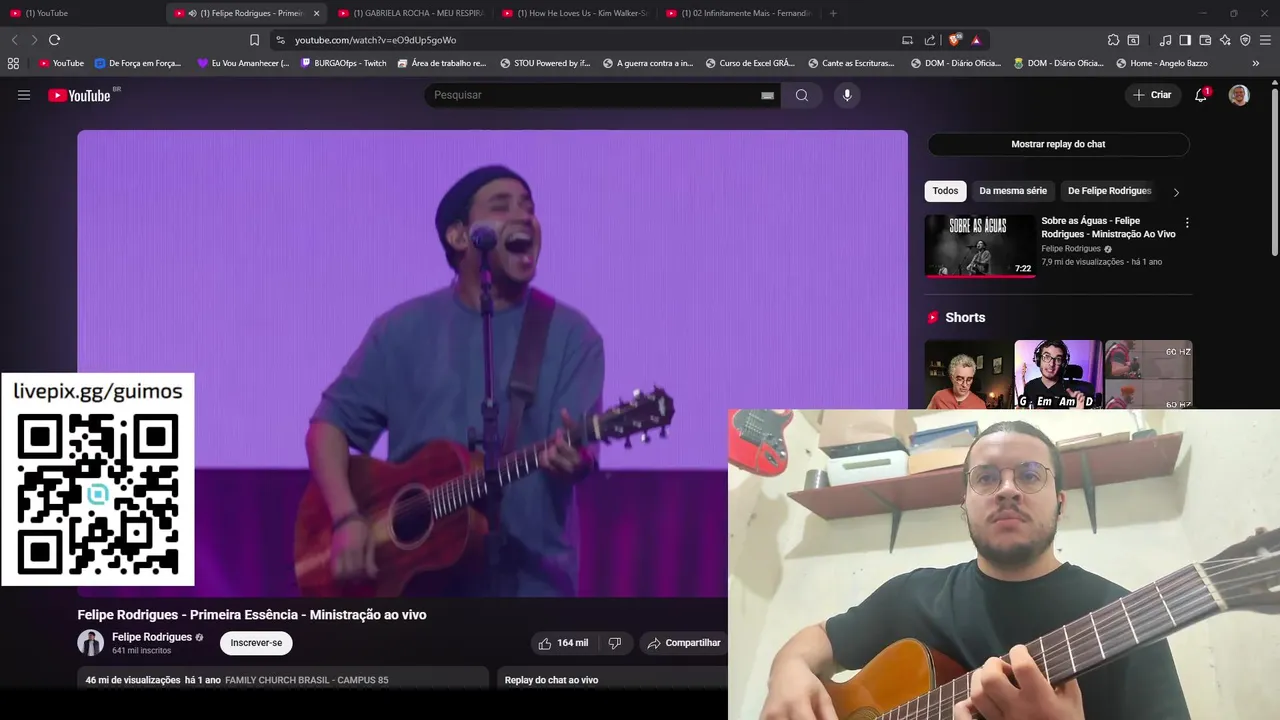Open options menu for Sobre as Águas video
The height and width of the screenshot is (720, 1280).
pyautogui.click(x=1187, y=223)
